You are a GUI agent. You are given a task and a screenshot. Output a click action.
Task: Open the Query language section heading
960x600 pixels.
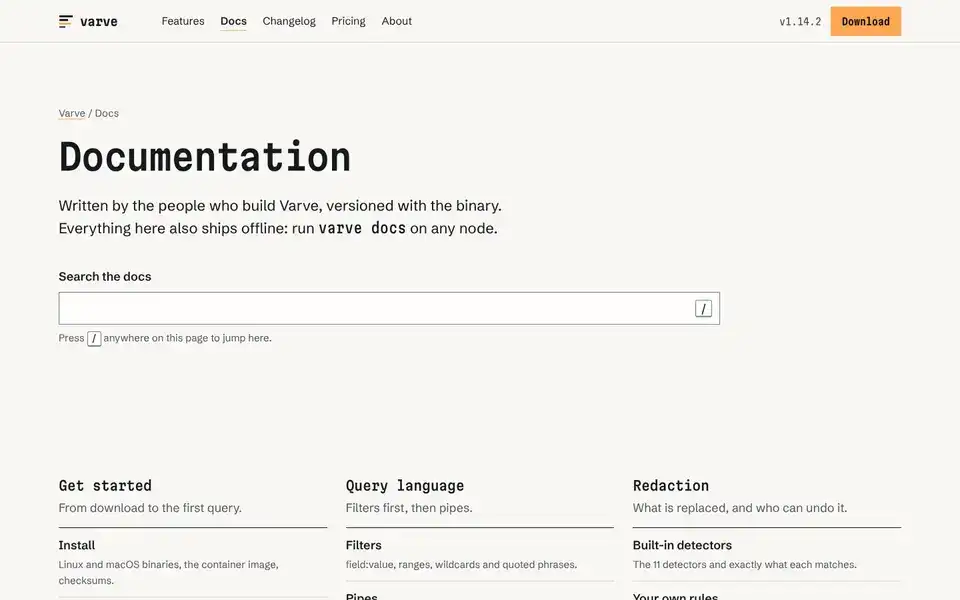(405, 486)
